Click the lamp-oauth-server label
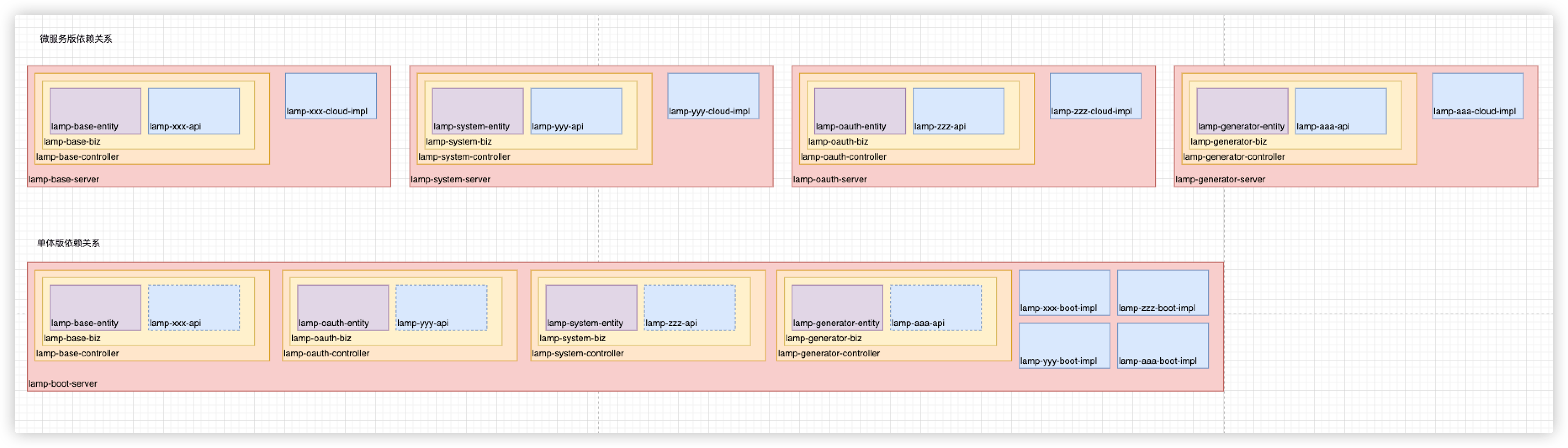The image size is (1568, 448). tap(830, 179)
